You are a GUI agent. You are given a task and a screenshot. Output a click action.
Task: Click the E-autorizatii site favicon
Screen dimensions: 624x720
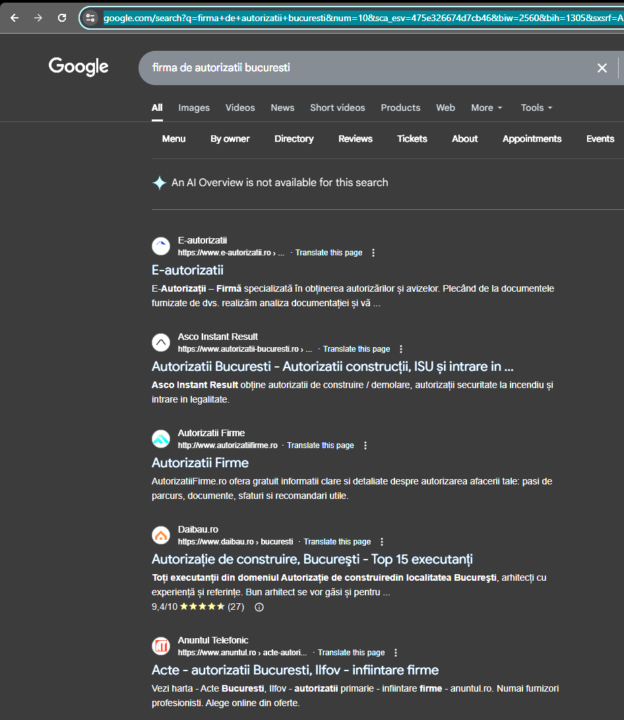pos(161,246)
